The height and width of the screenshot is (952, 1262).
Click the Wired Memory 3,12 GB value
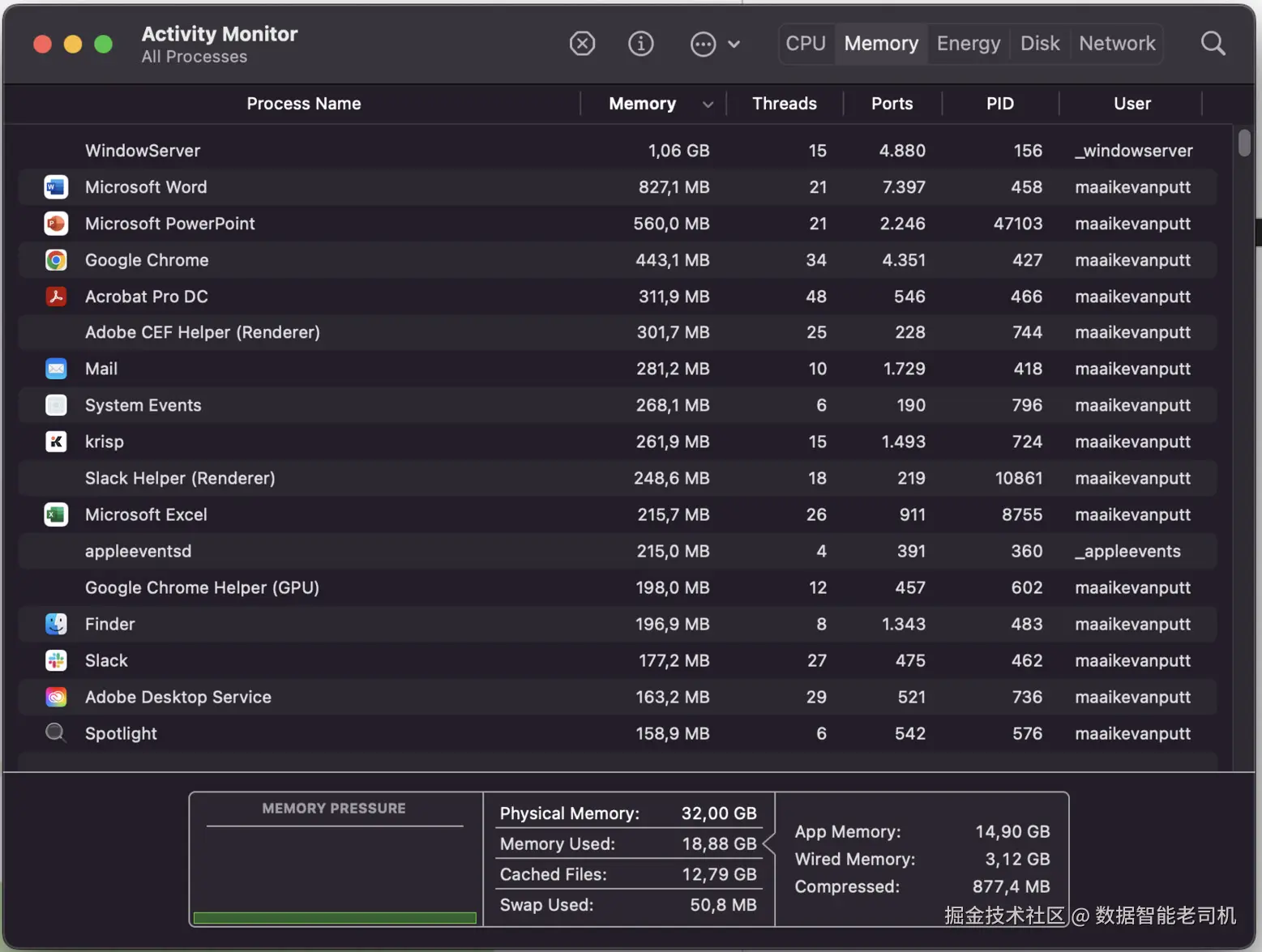(1017, 860)
